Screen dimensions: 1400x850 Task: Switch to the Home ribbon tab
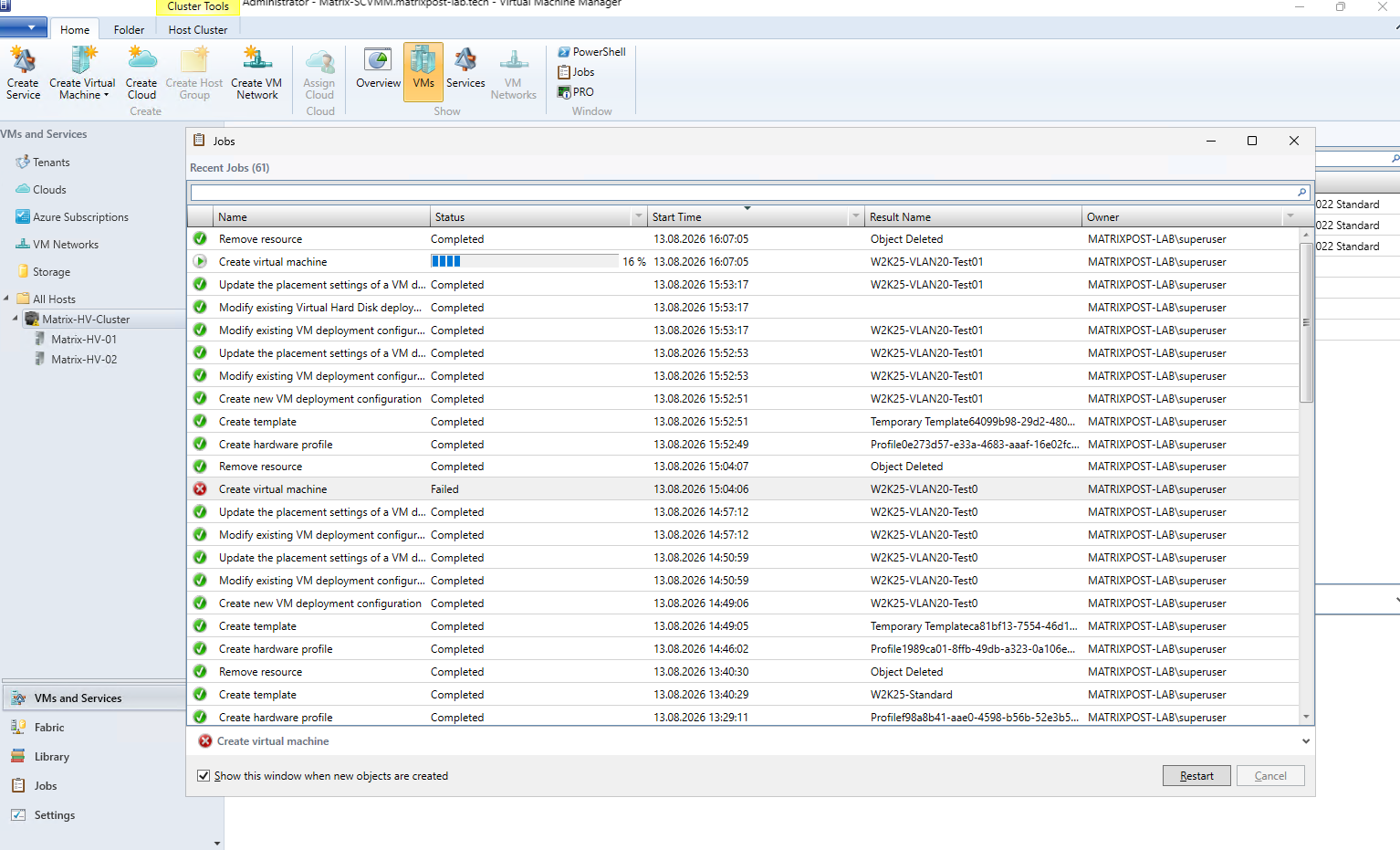[75, 29]
